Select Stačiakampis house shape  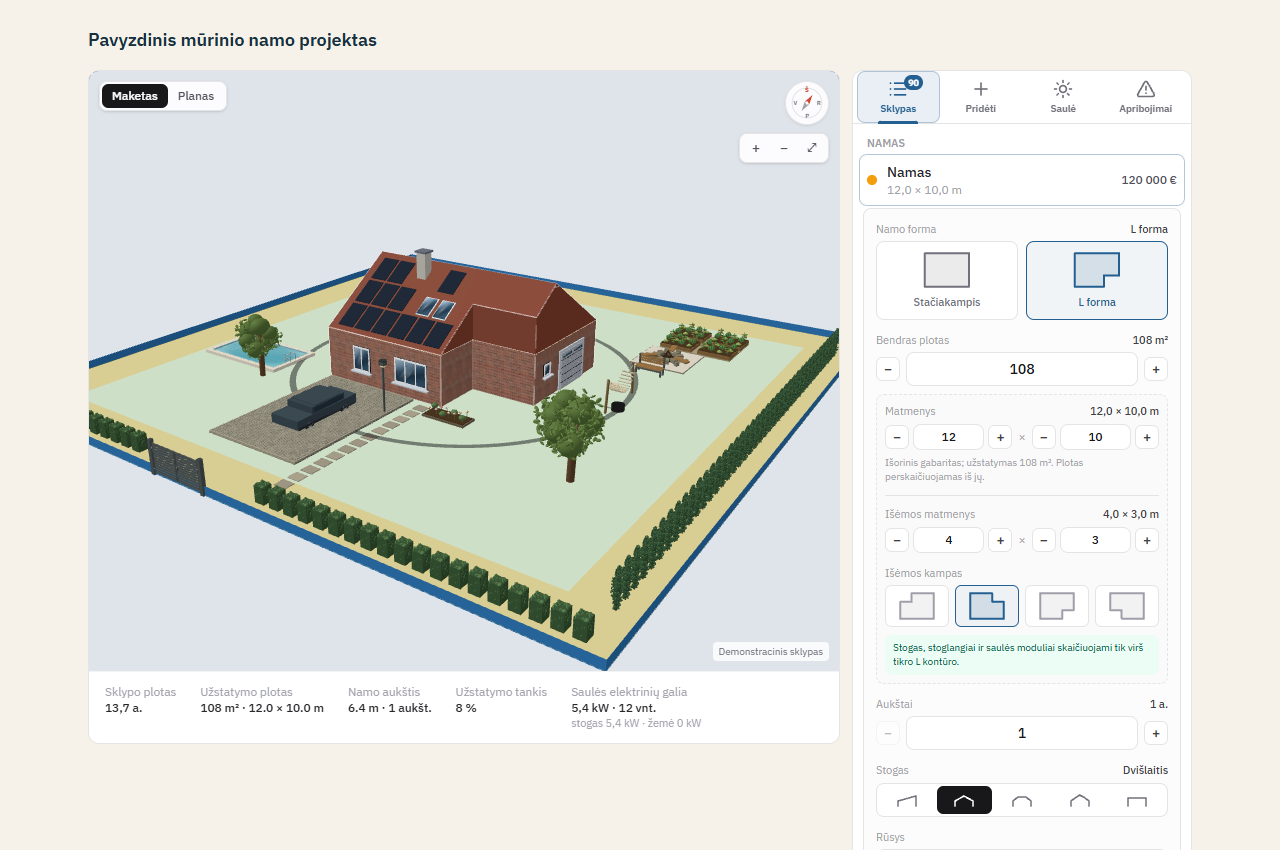(x=947, y=280)
